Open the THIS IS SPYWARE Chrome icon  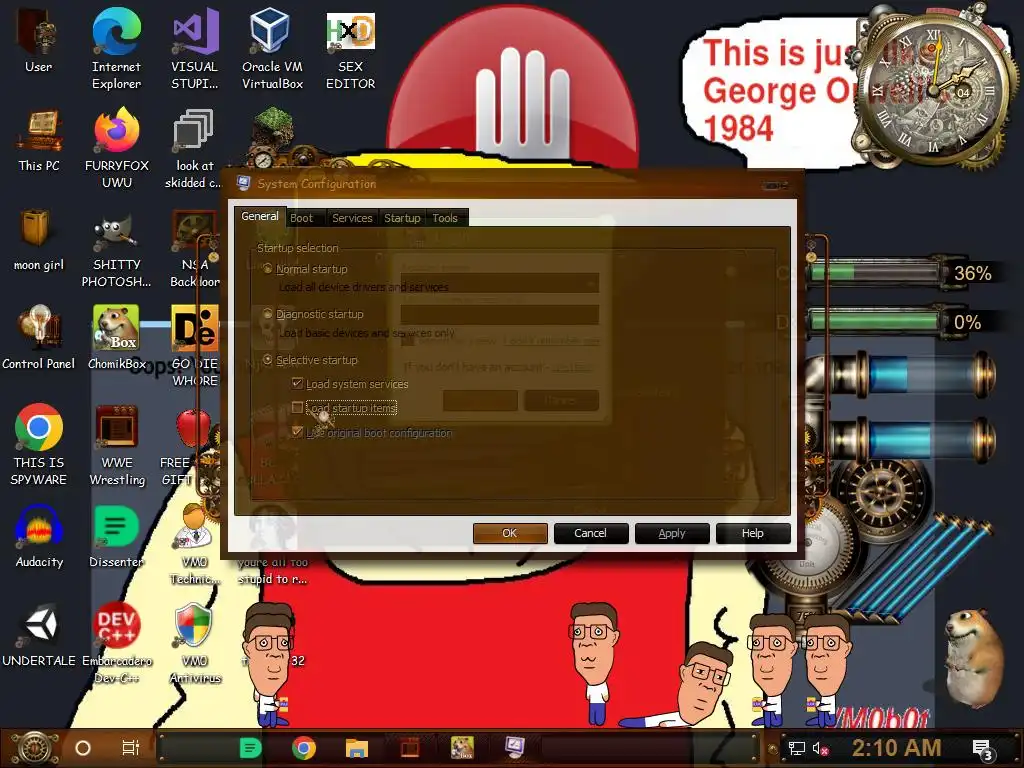(x=39, y=444)
